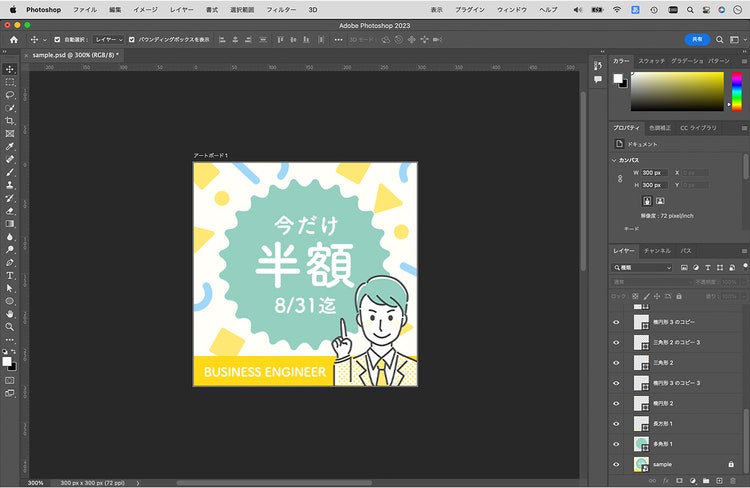Image resolution: width=750 pixels, height=488 pixels.
Task: Collapse the カンバス section
Action: point(614,160)
